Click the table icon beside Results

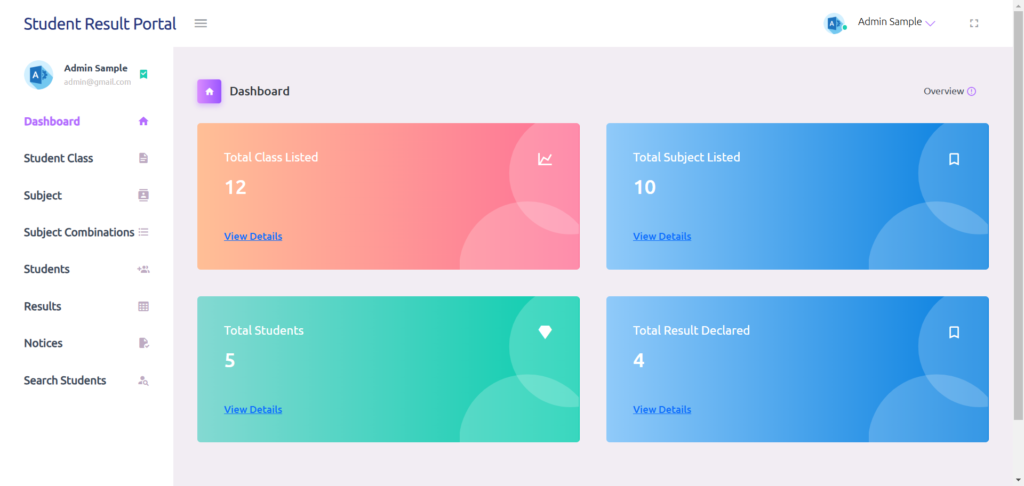[x=144, y=306]
